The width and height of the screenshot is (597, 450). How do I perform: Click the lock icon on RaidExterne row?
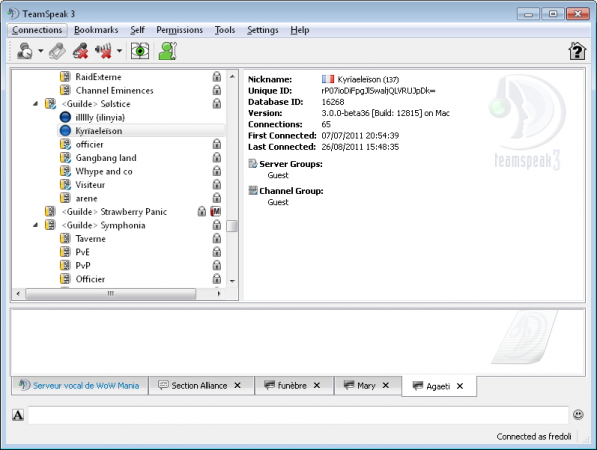(217, 77)
